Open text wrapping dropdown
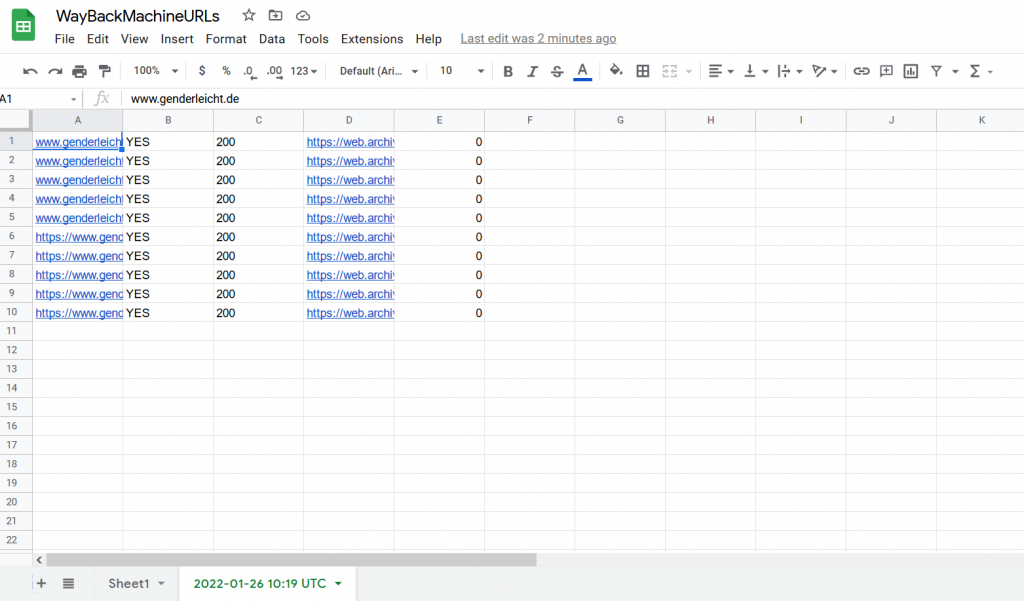1024x601 pixels. (790, 71)
